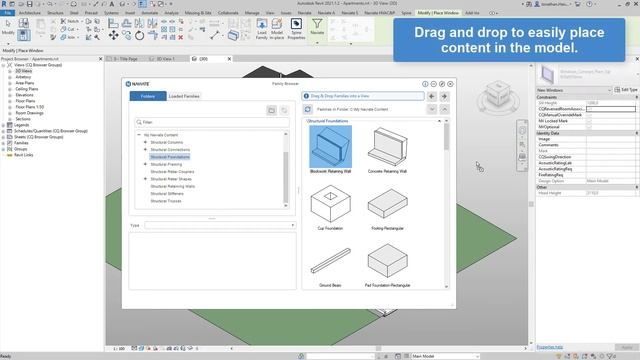This screenshot has height=360, width=640.
Task: Open the Structure ribbon tab
Action: pos(55,13)
